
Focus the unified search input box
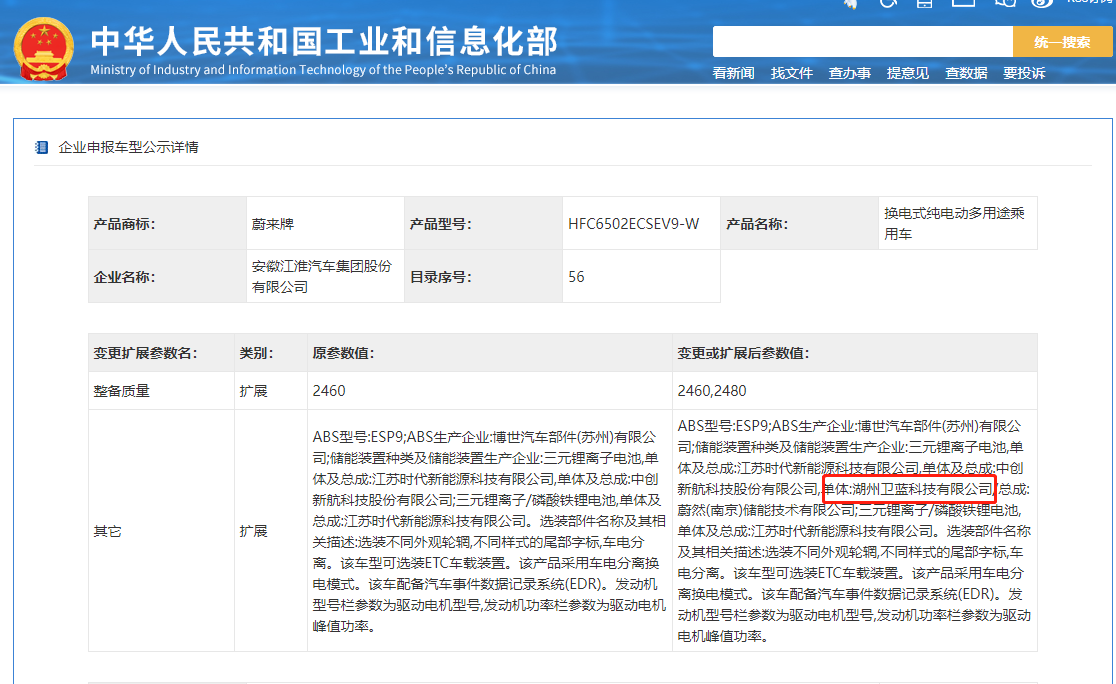pos(862,42)
